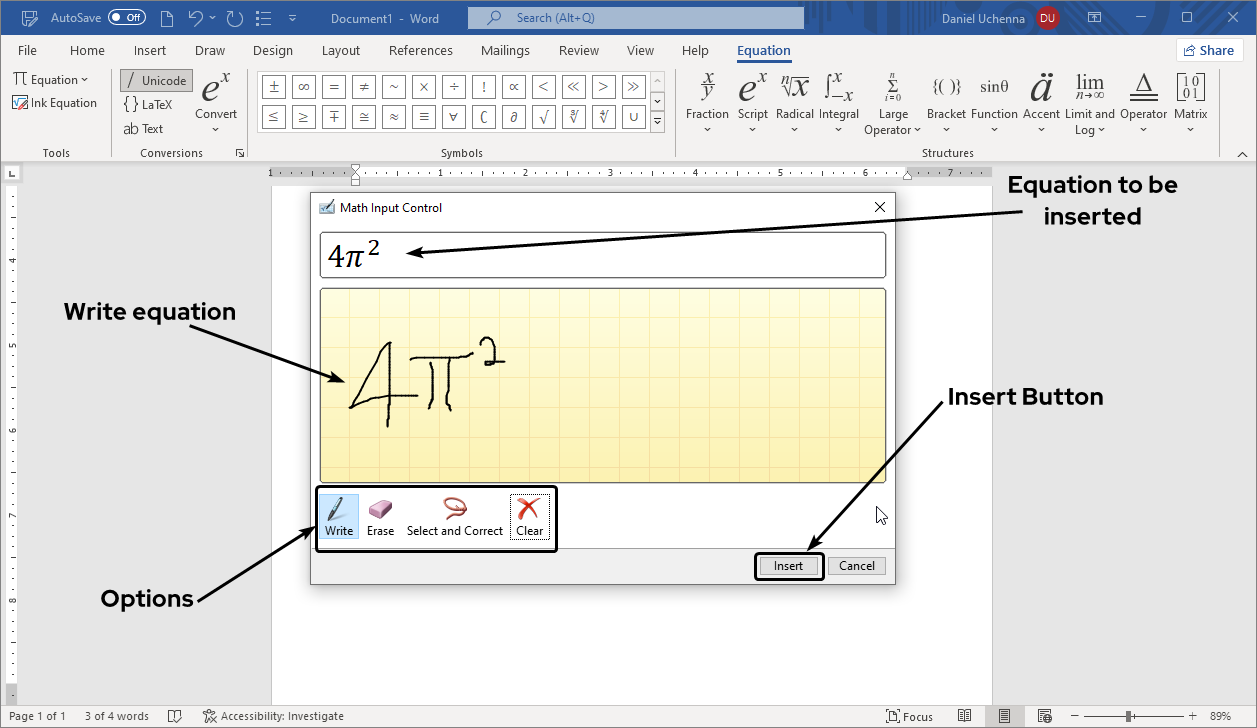Open the symbols gallery more options arrow
Screen dimensions: 1257x728
(x=657, y=121)
